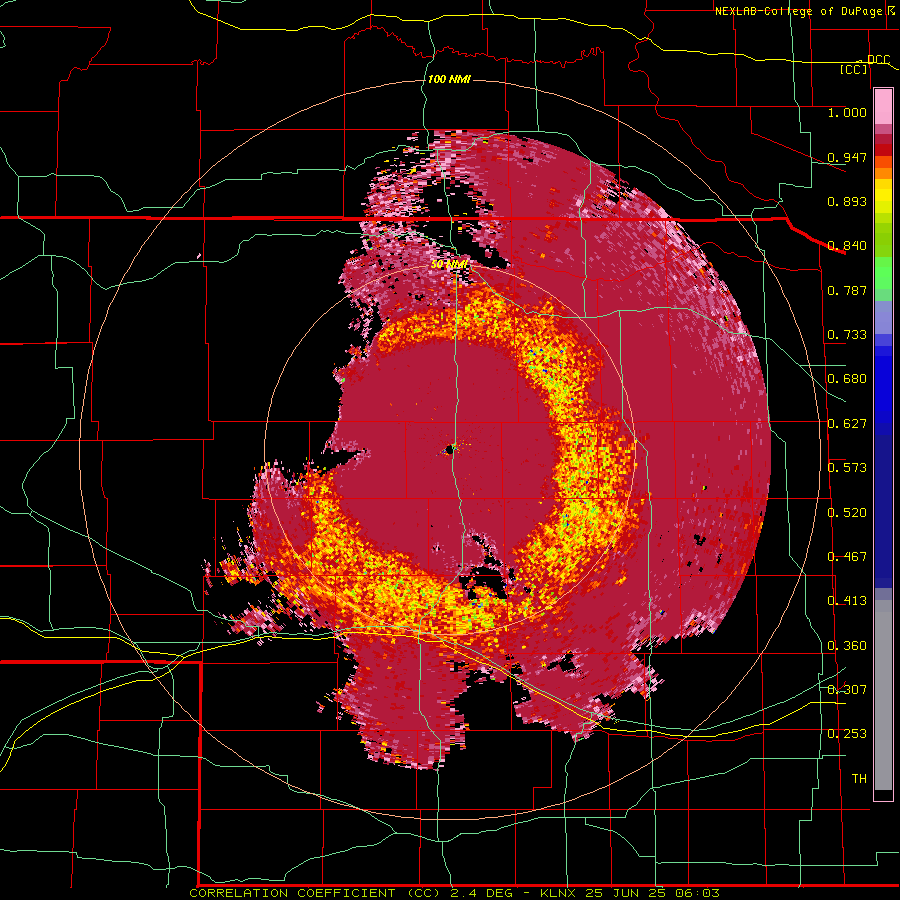Viewport: 900px width, 900px height.
Task: Select the 0.893 legend value
Action: pyautogui.click(x=847, y=201)
